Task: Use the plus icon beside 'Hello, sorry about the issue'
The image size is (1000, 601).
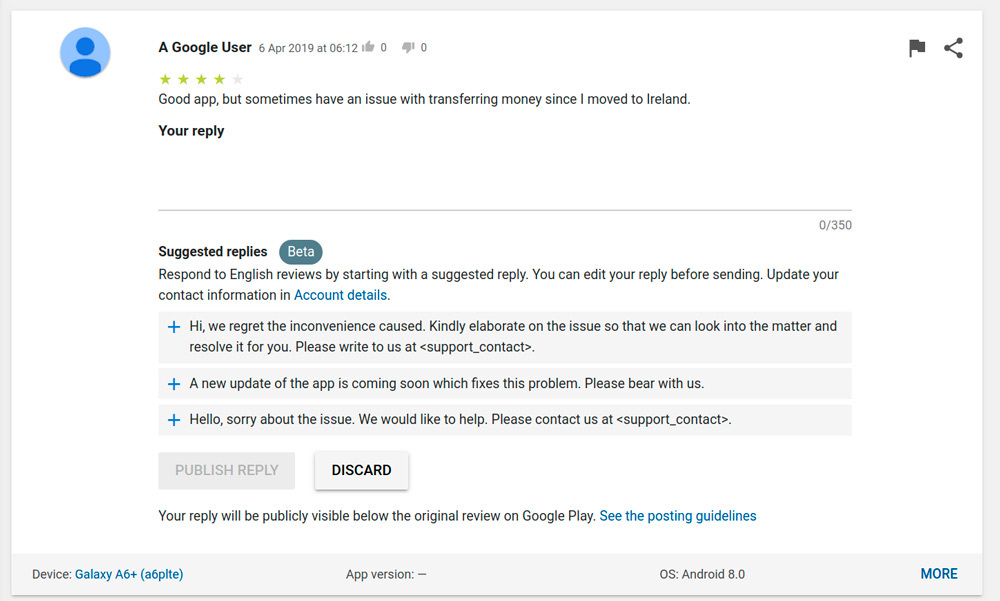Action: coord(173,420)
